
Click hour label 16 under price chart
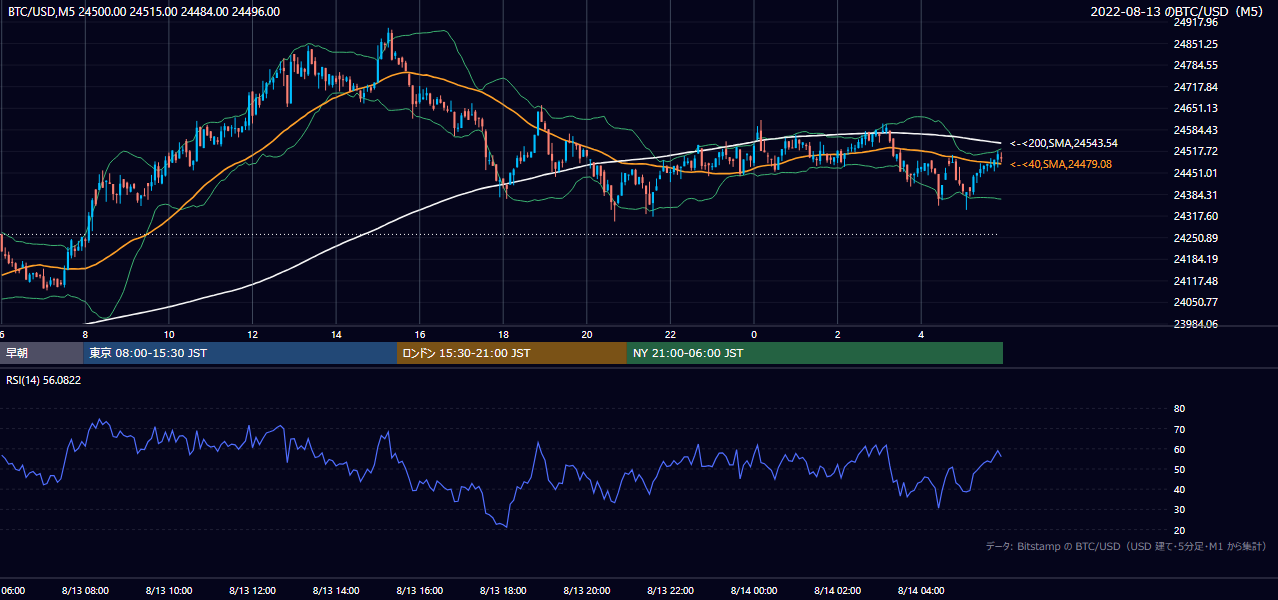pos(420,334)
